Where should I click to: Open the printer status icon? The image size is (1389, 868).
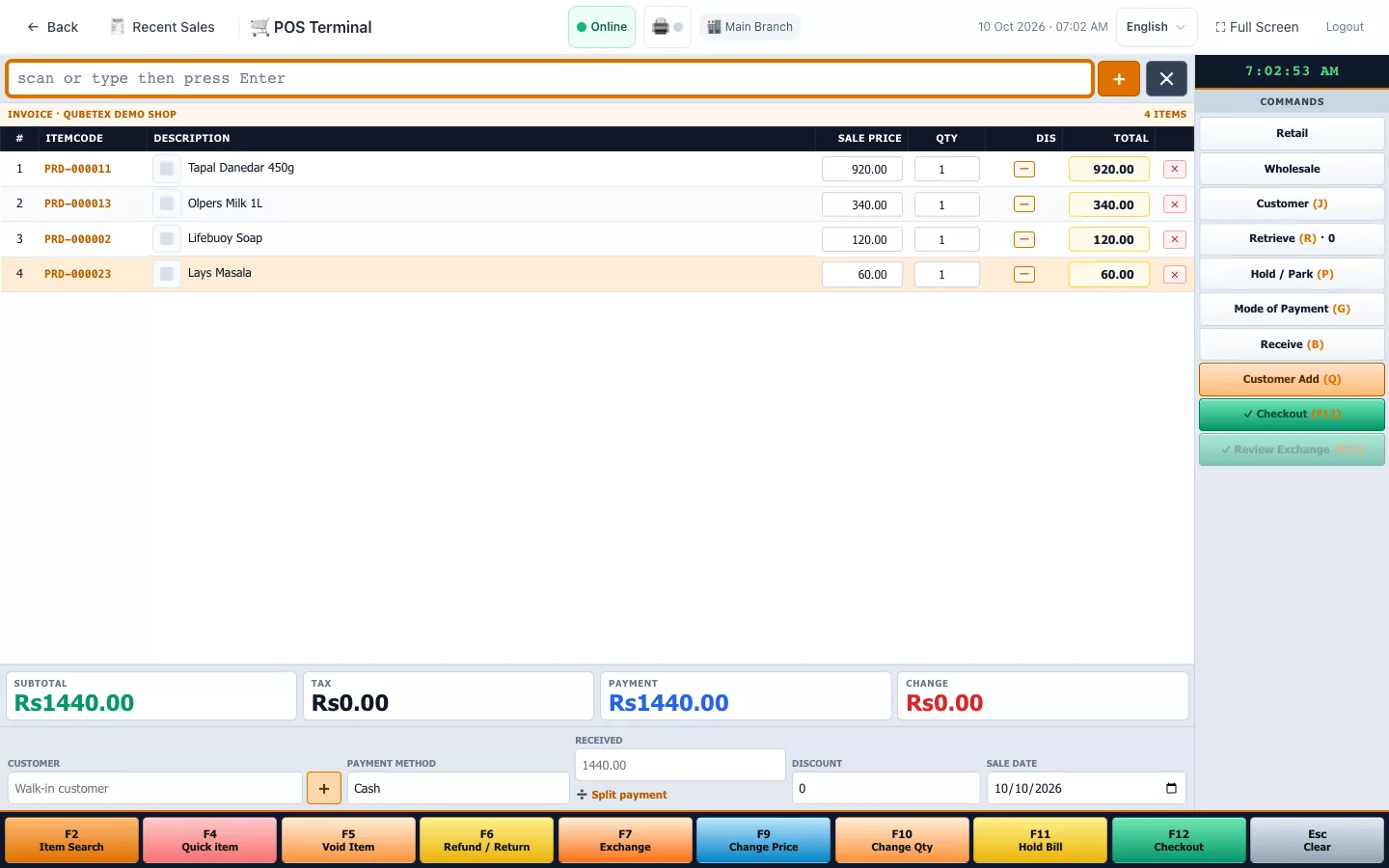coord(667,27)
